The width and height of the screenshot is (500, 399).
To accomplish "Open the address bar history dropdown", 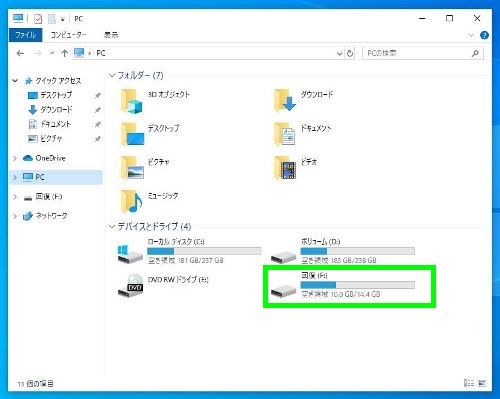I will 339,53.
